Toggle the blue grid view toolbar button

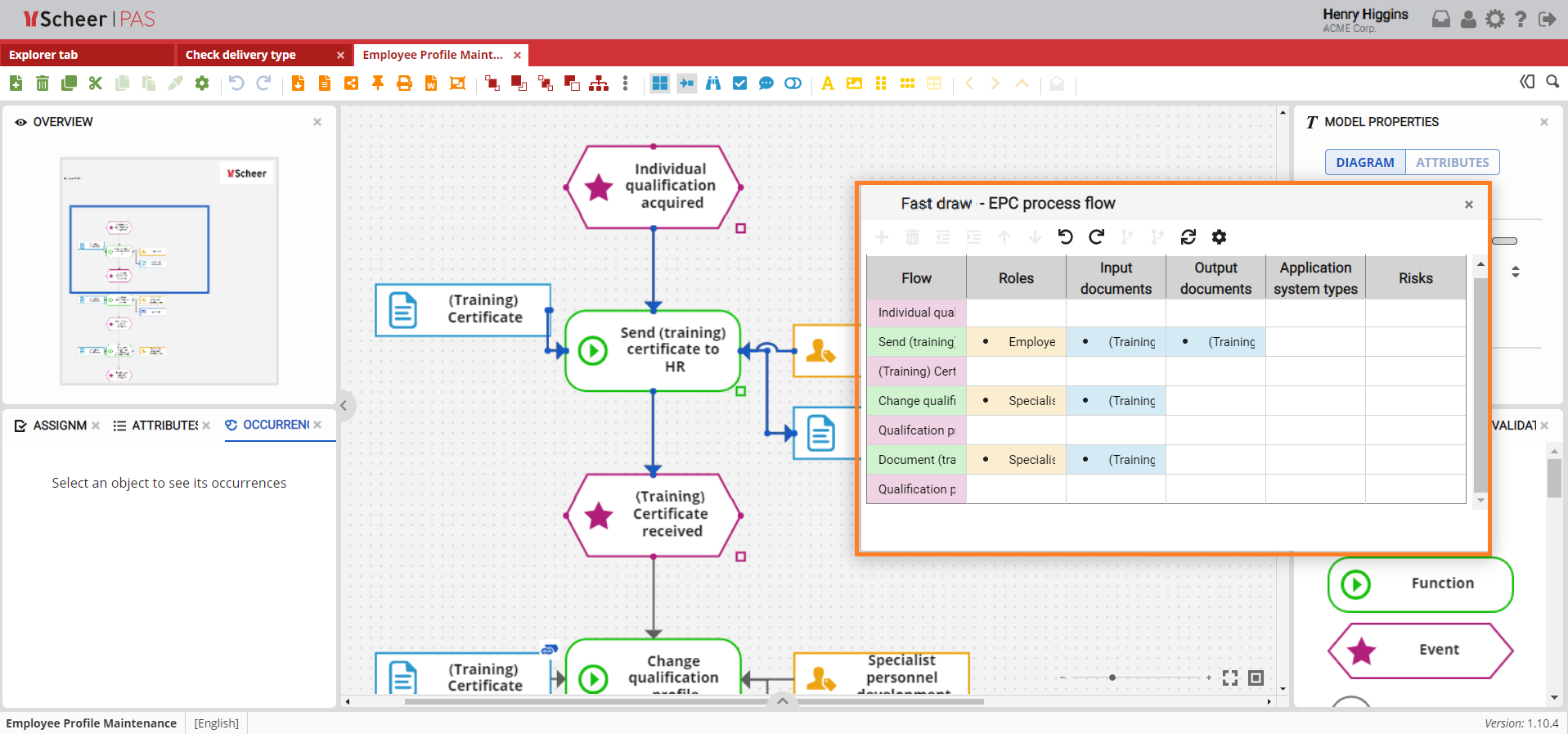(x=660, y=83)
